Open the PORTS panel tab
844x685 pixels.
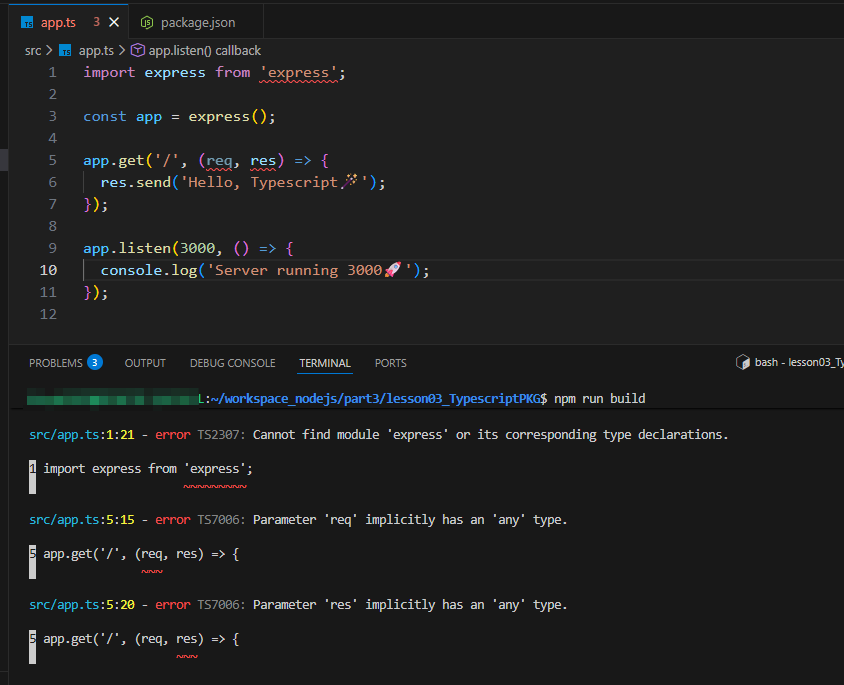point(391,363)
